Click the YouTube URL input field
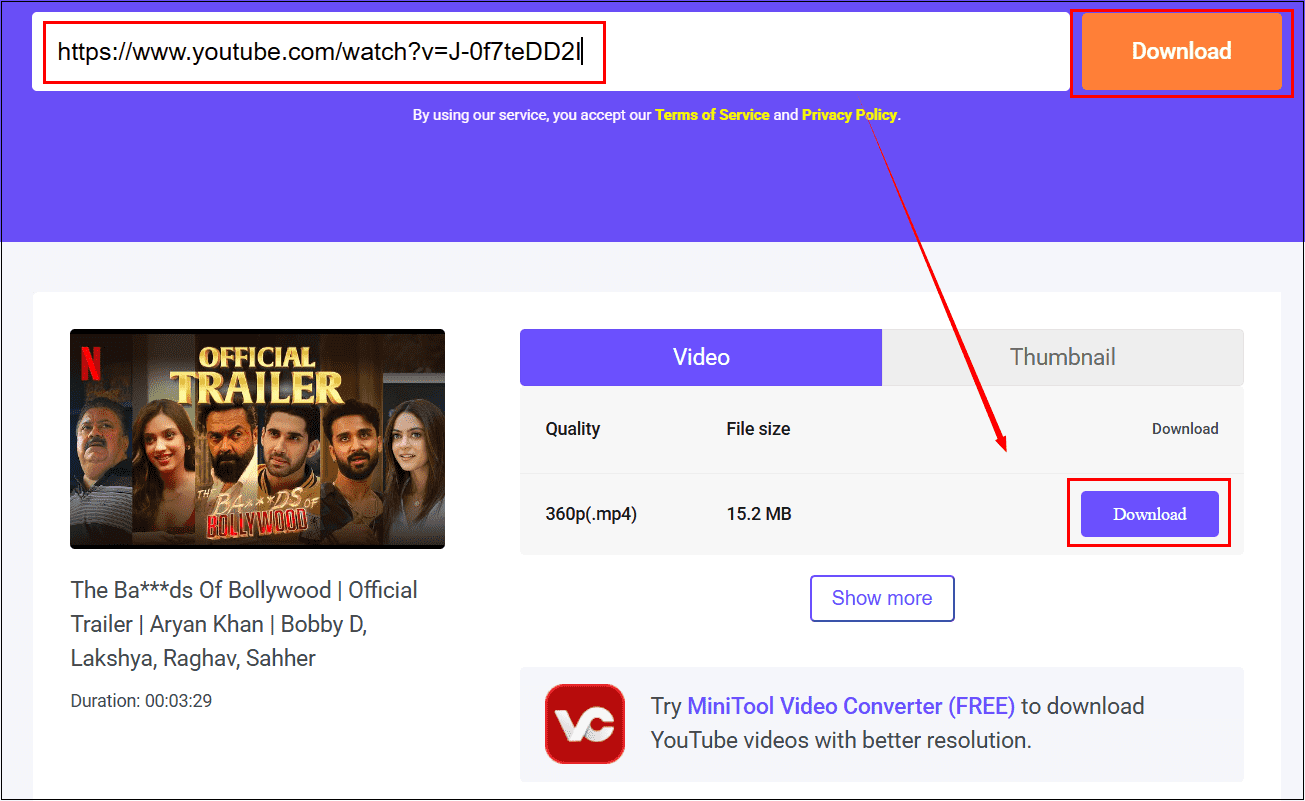The height and width of the screenshot is (801, 1305). [551, 52]
